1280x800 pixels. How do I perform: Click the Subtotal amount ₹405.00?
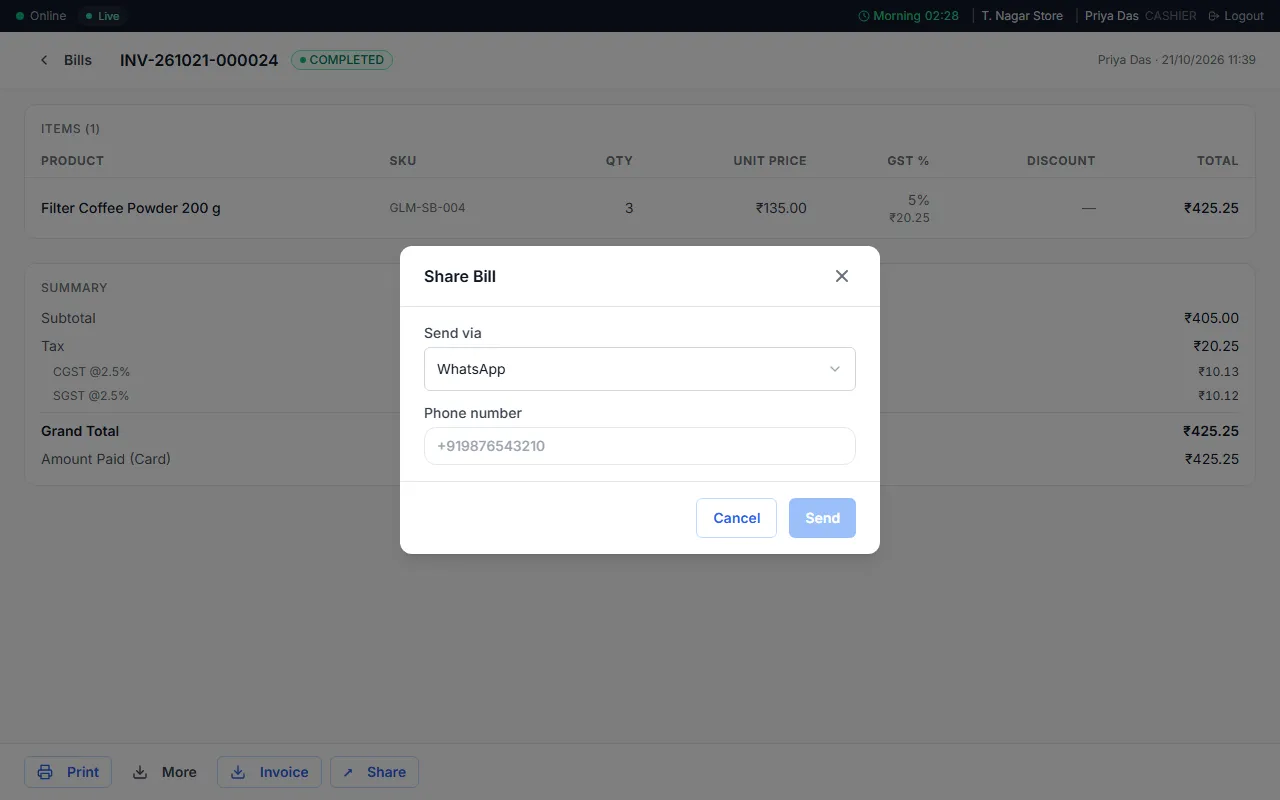(1211, 318)
